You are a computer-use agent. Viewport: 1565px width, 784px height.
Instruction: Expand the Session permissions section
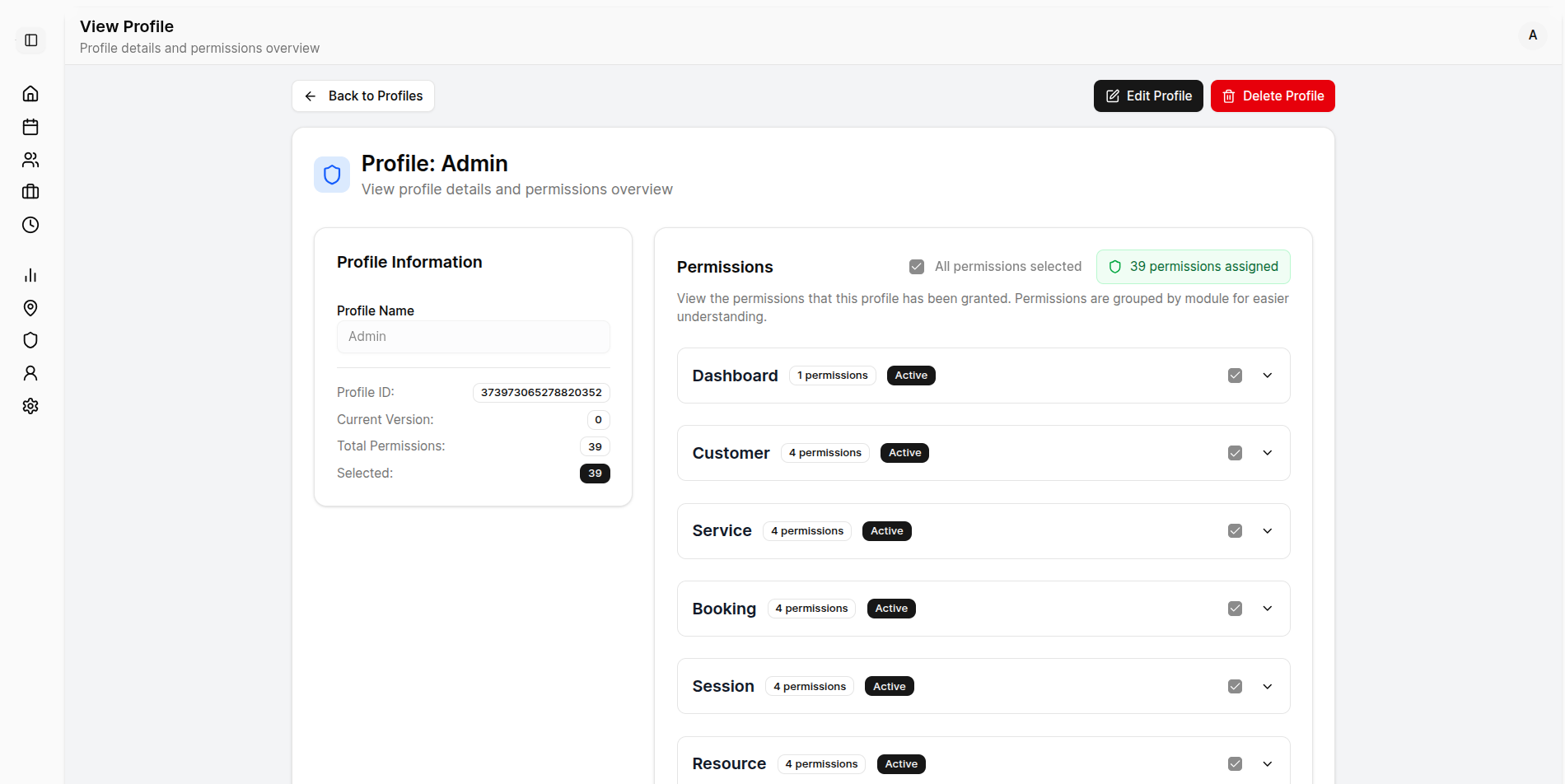(x=1267, y=686)
